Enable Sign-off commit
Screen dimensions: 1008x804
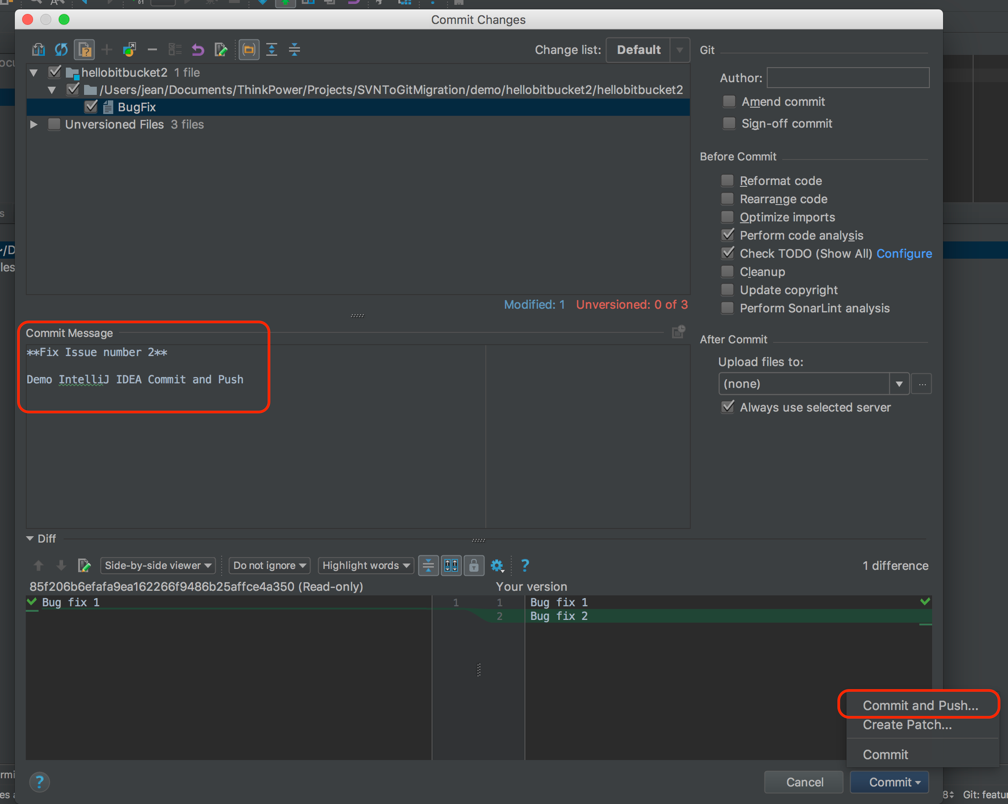[x=729, y=123]
